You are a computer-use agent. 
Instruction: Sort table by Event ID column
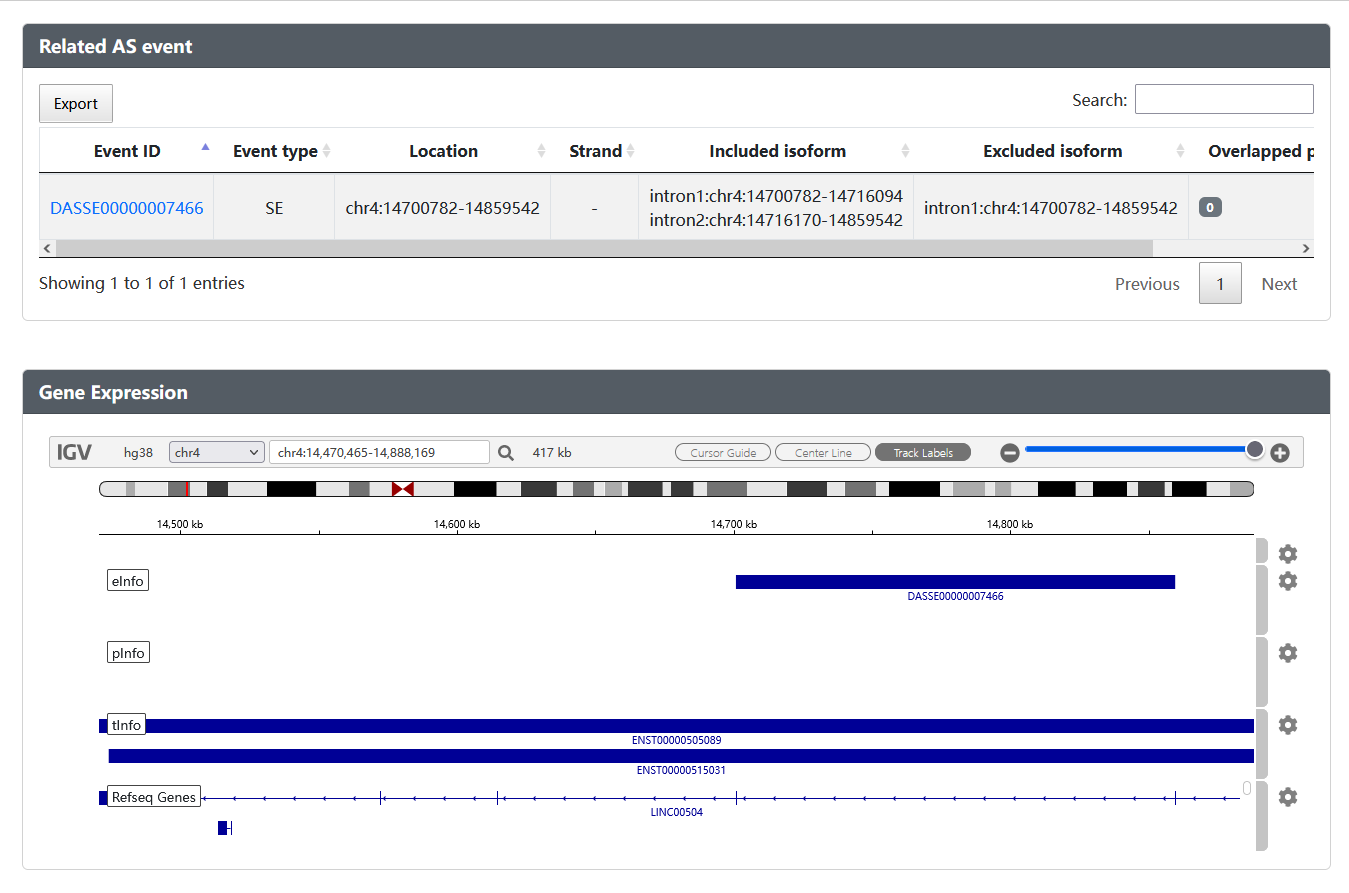click(127, 151)
